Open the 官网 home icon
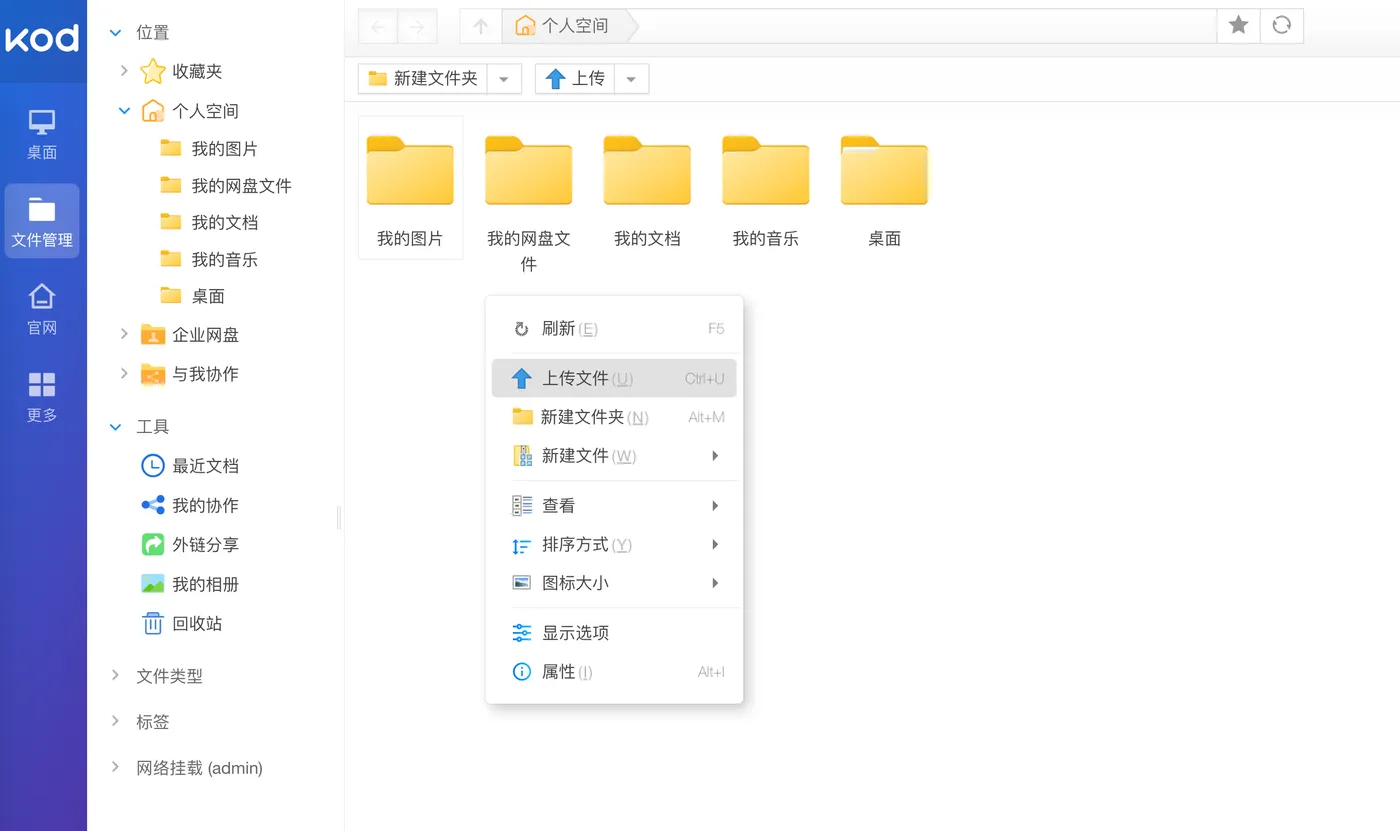This screenshot has height=831, width=1400. tap(42, 309)
